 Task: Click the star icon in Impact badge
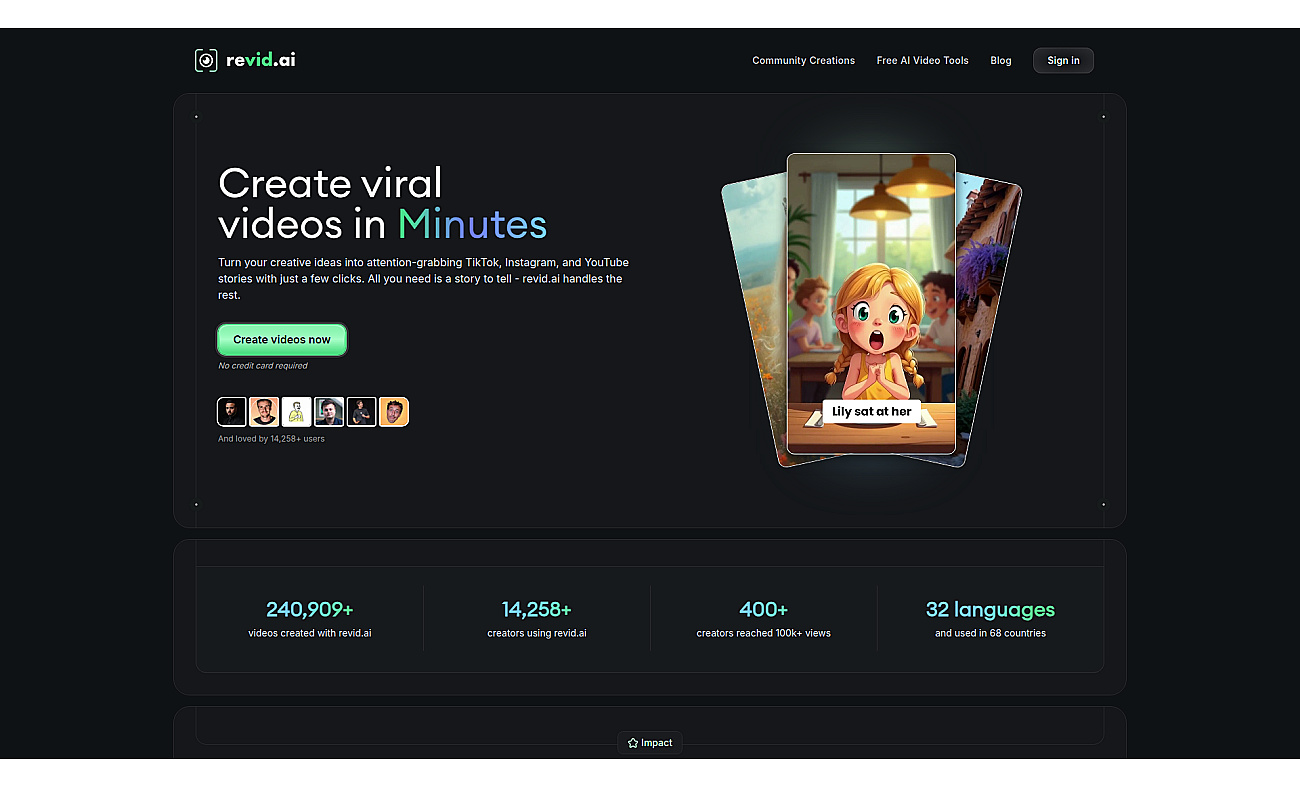pos(633,743)
